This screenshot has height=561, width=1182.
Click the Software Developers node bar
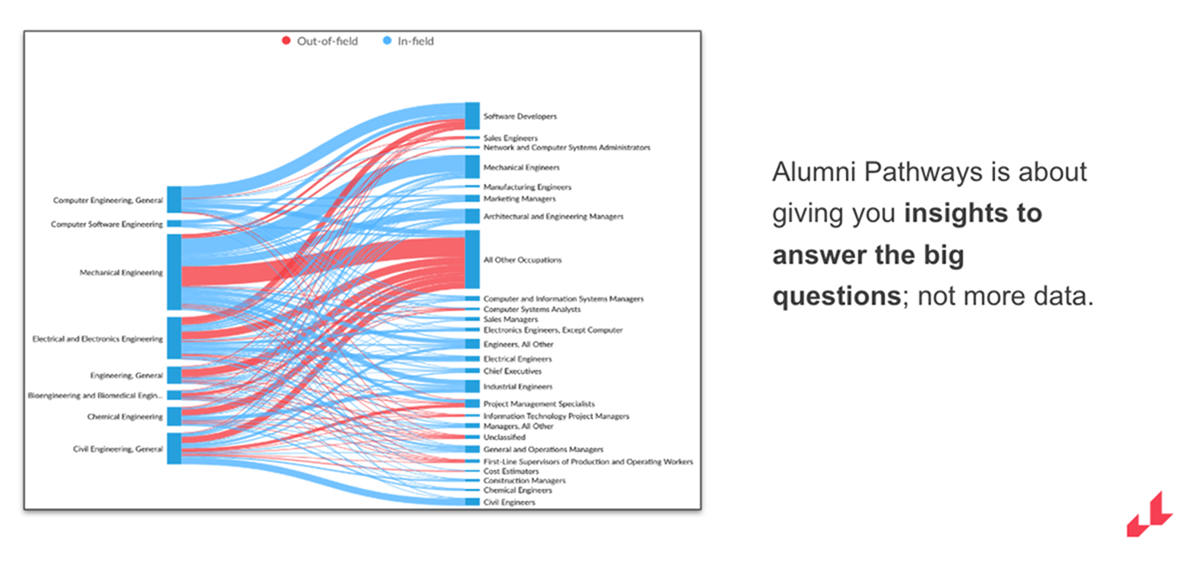472,116
